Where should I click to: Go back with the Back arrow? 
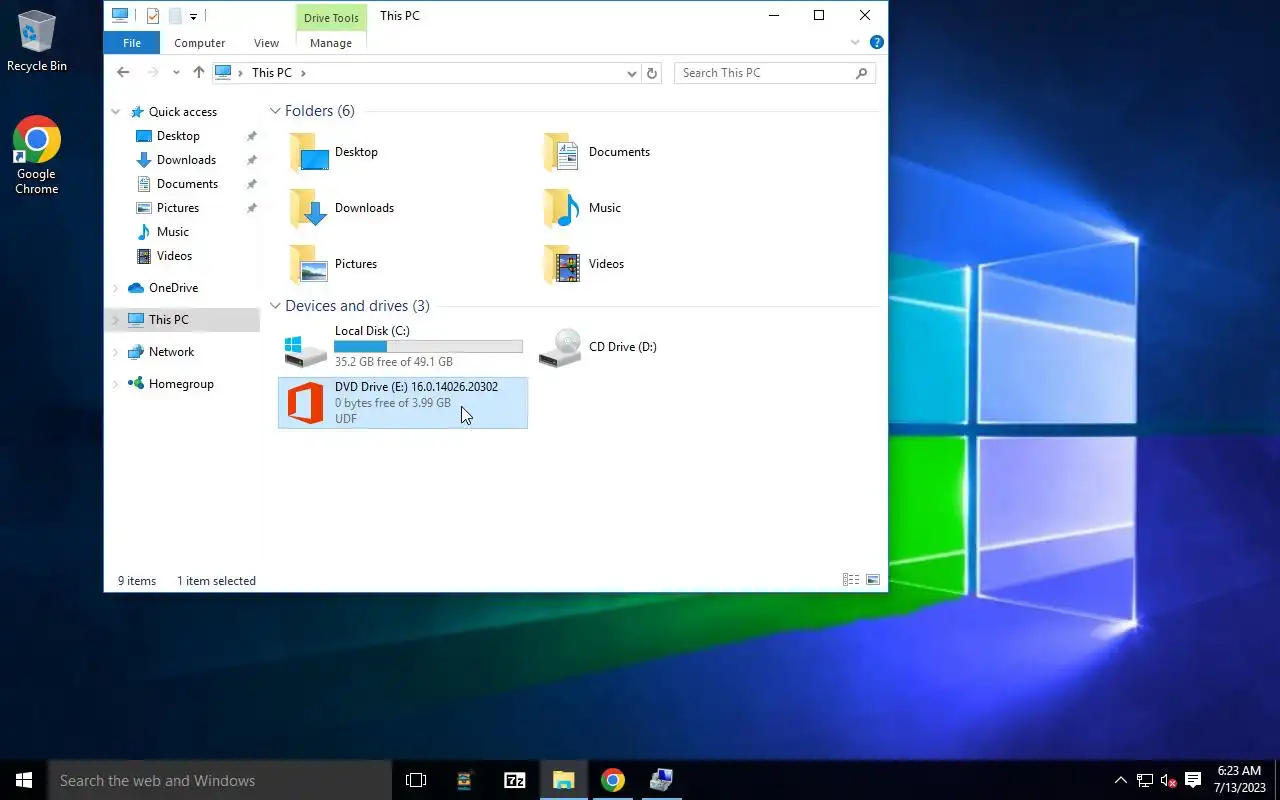pyautogui.click(x=123, y=72)
